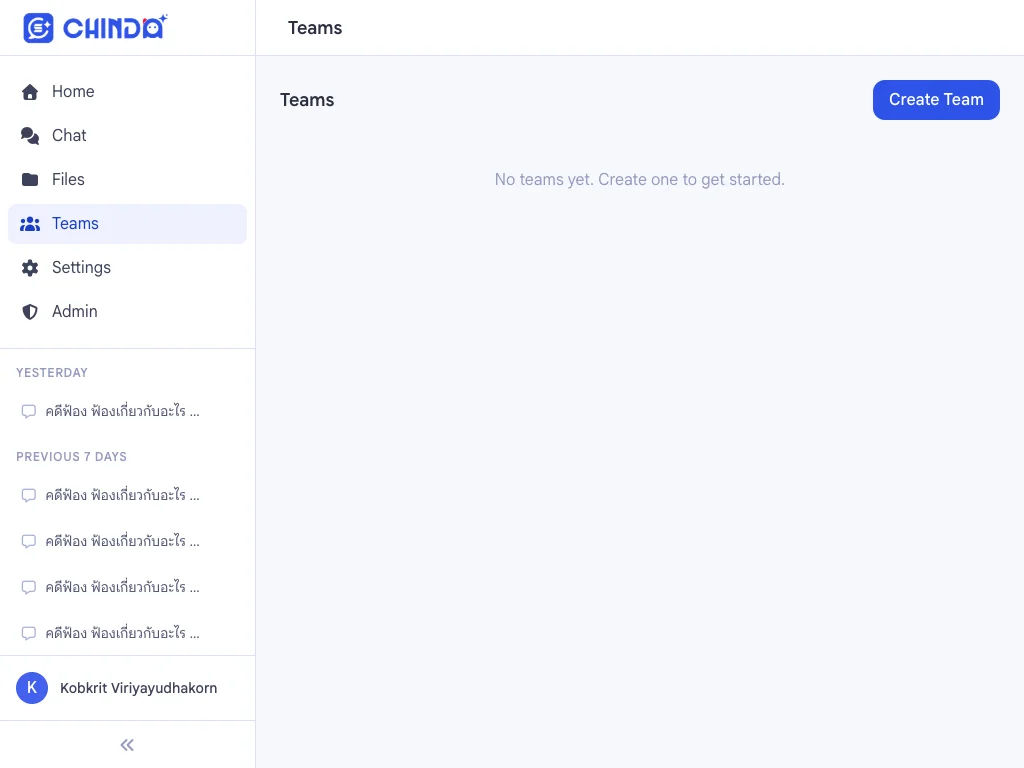Image resolution: width=1024 pixels, height=768 pixels.
Task: Click the chat bubble icon under Yesterday
Action: [x=29, y=411]
